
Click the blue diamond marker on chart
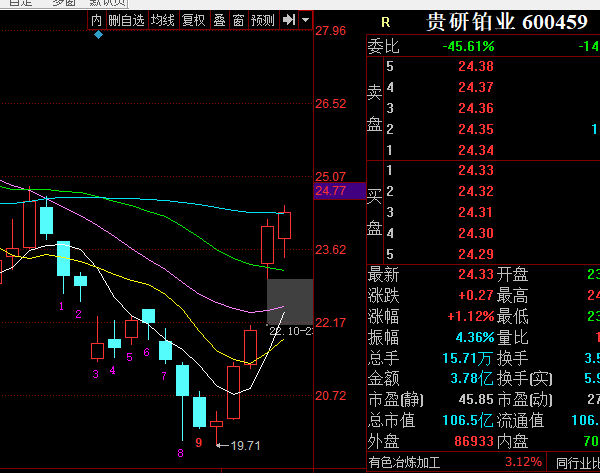[x=98, y=35]
